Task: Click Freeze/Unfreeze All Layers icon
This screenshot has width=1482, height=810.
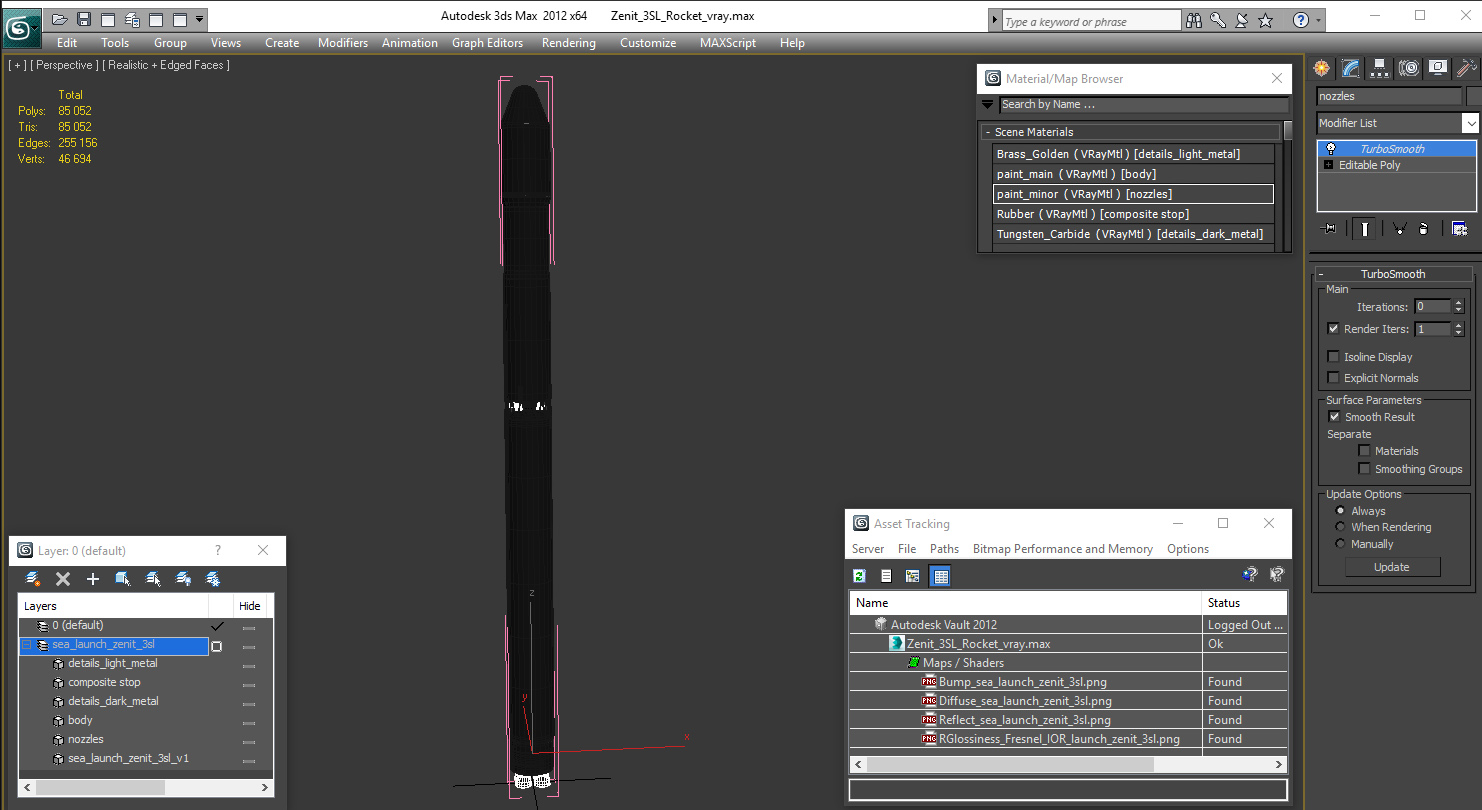Action: [x=213, y=579]
